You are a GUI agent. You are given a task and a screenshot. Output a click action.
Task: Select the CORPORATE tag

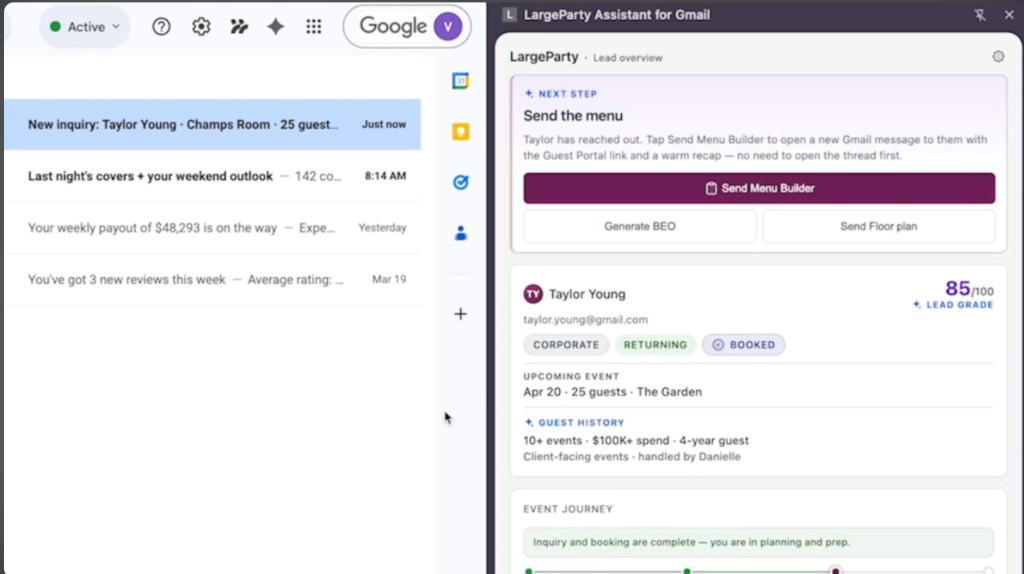[x=566, y=345]
